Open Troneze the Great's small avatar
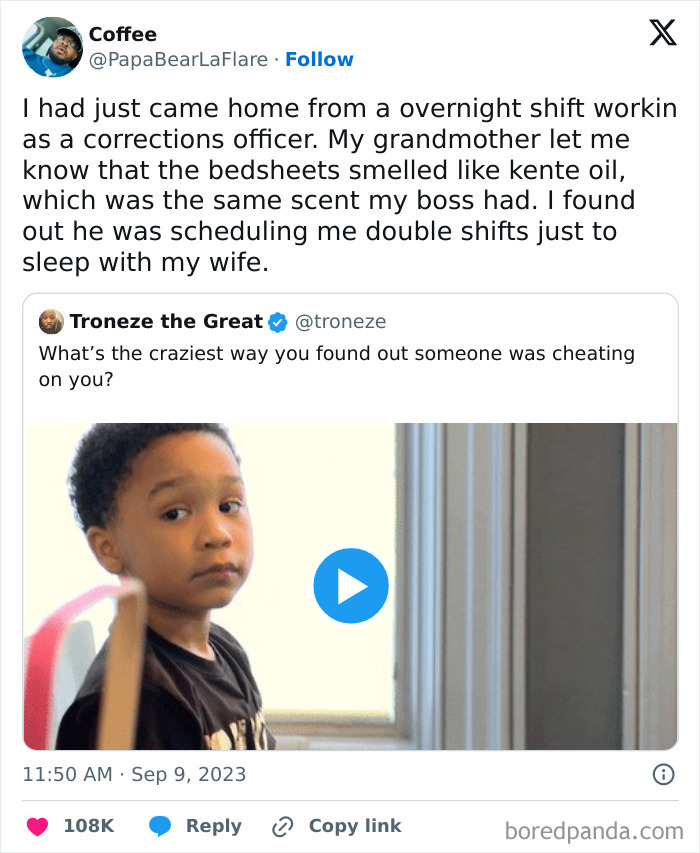 51,322
